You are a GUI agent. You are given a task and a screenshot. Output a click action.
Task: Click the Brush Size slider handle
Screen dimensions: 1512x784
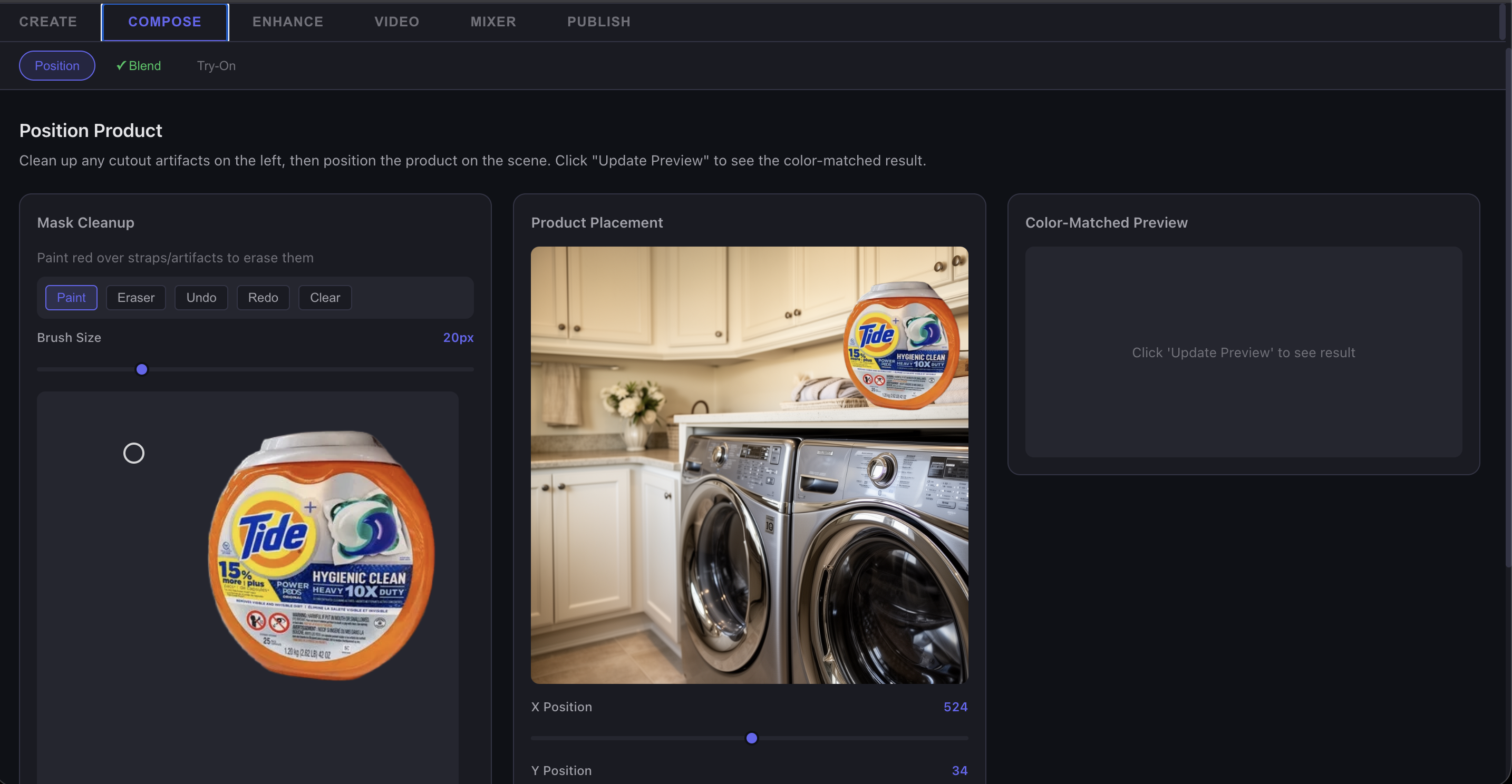(x=141, y=369)
